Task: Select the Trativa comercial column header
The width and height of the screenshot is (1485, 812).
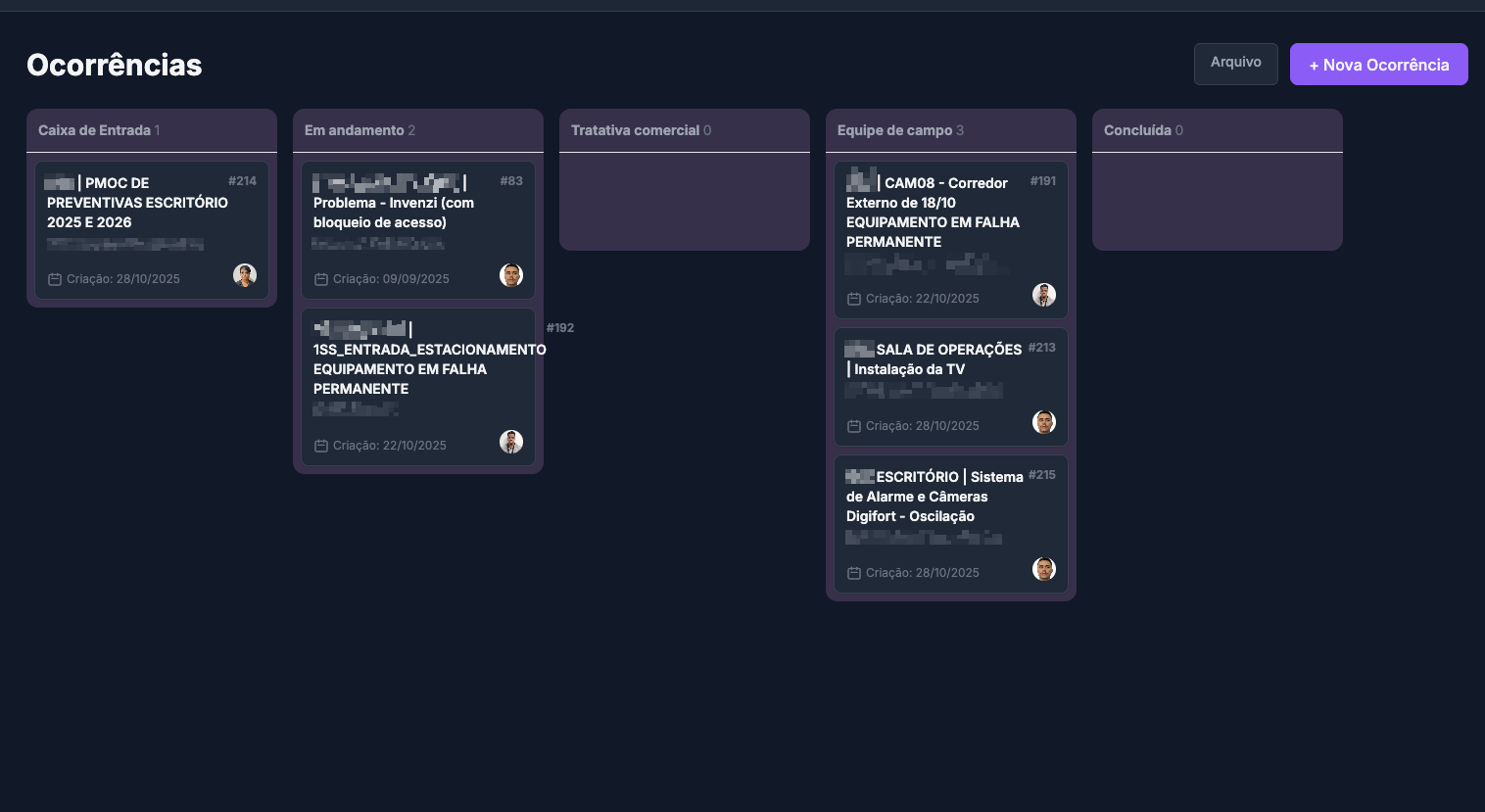Action: click(635, 130)
